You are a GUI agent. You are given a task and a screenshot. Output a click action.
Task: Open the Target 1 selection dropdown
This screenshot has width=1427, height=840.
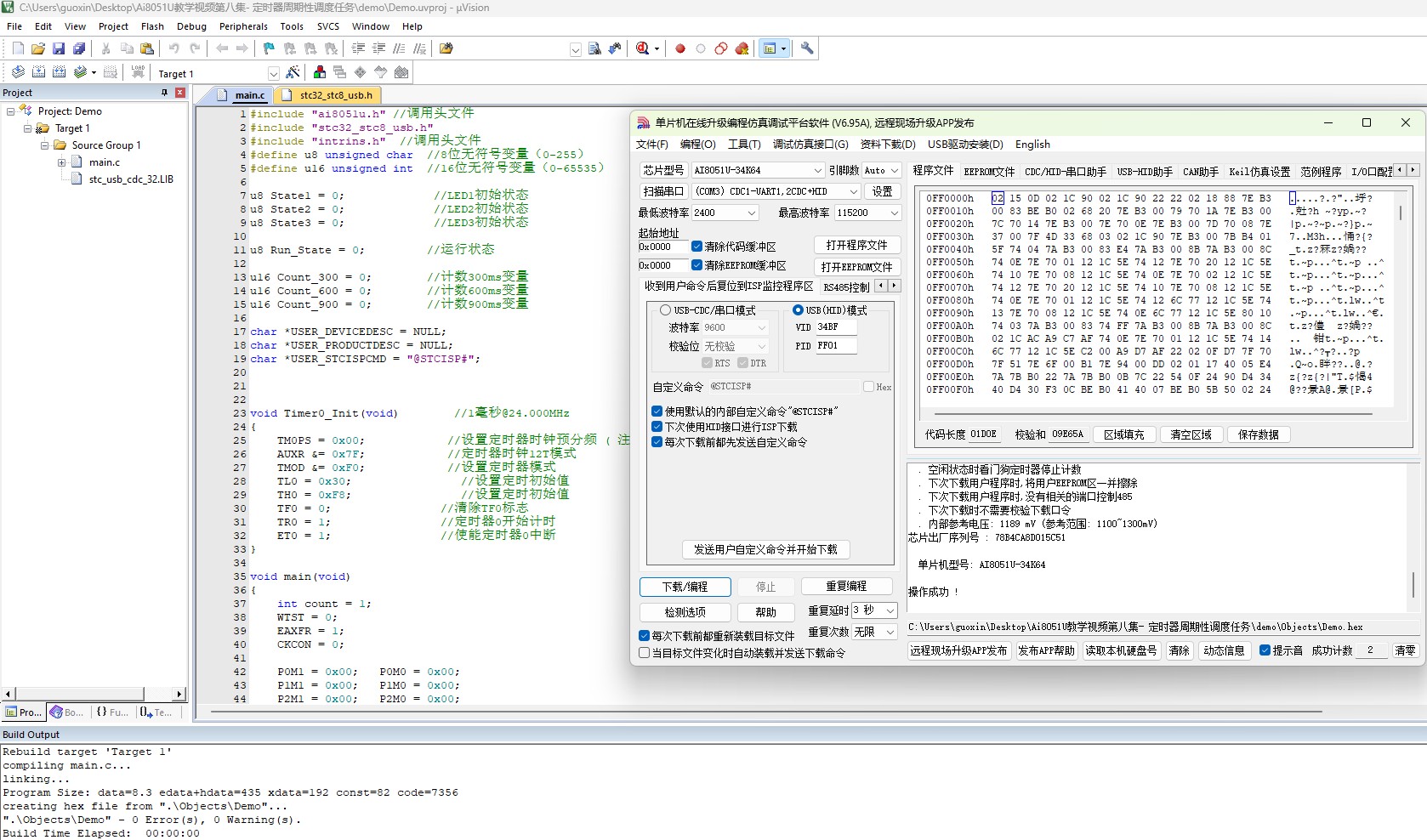(273, 73)
